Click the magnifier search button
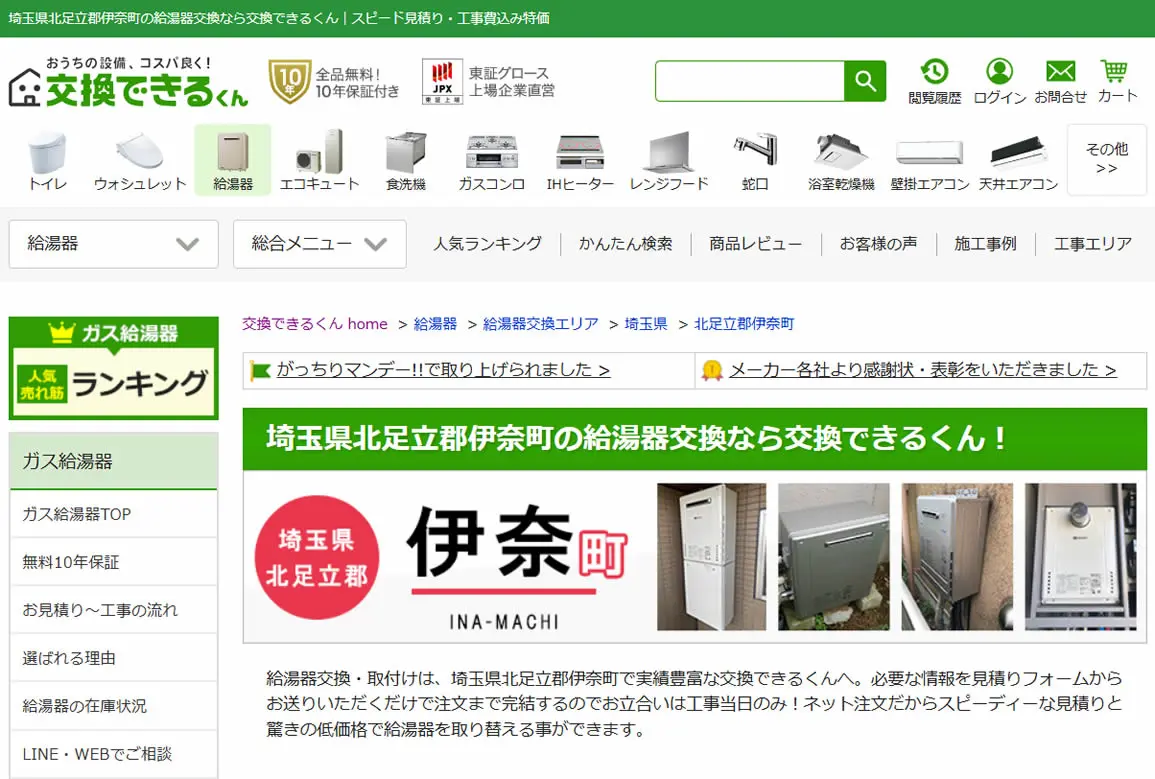1155x779 pixels. coord(865,81)
